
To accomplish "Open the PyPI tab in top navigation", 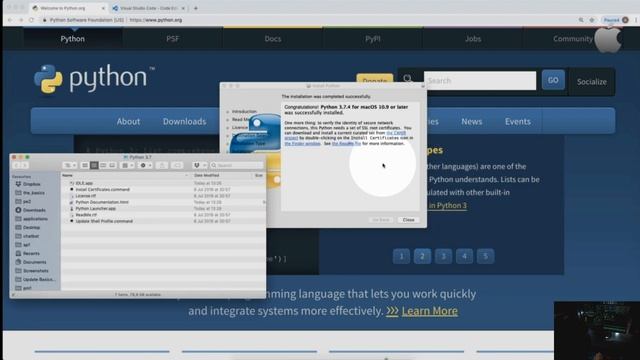I will [373, 39].
